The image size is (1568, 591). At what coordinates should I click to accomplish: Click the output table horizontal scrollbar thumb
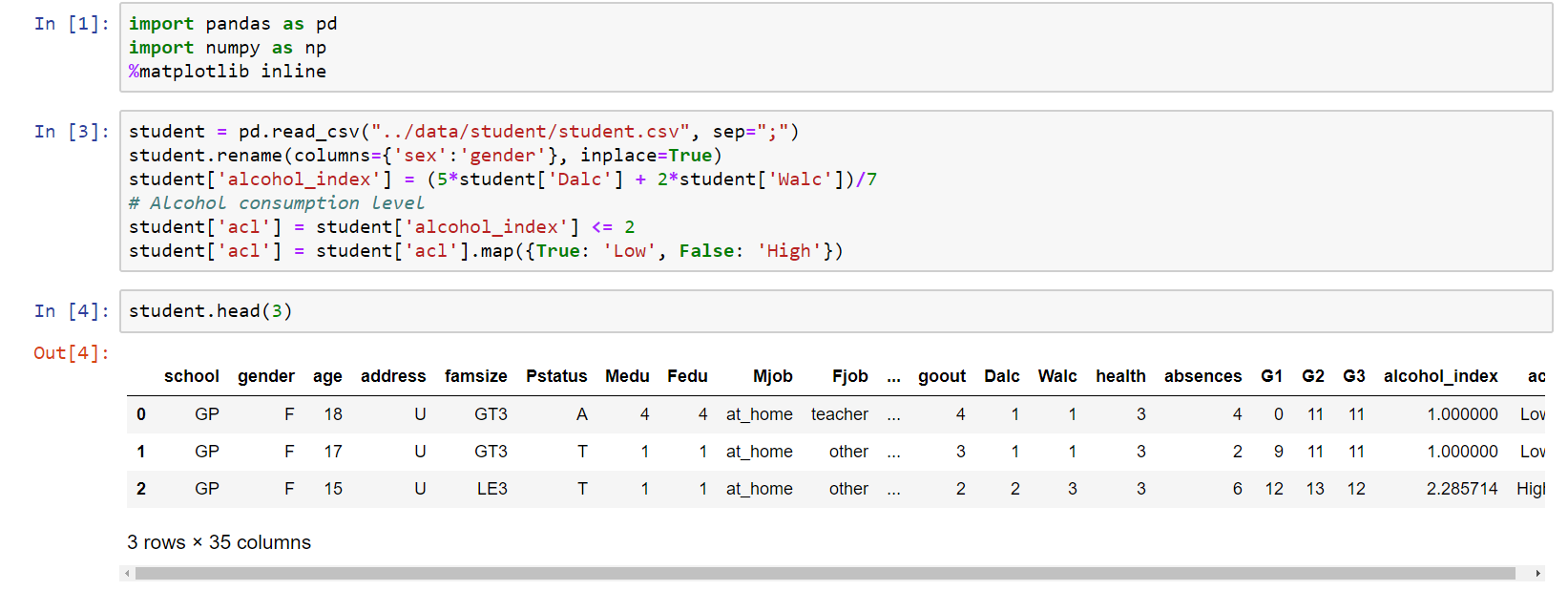pyautogui.click(x=825, y=574)
